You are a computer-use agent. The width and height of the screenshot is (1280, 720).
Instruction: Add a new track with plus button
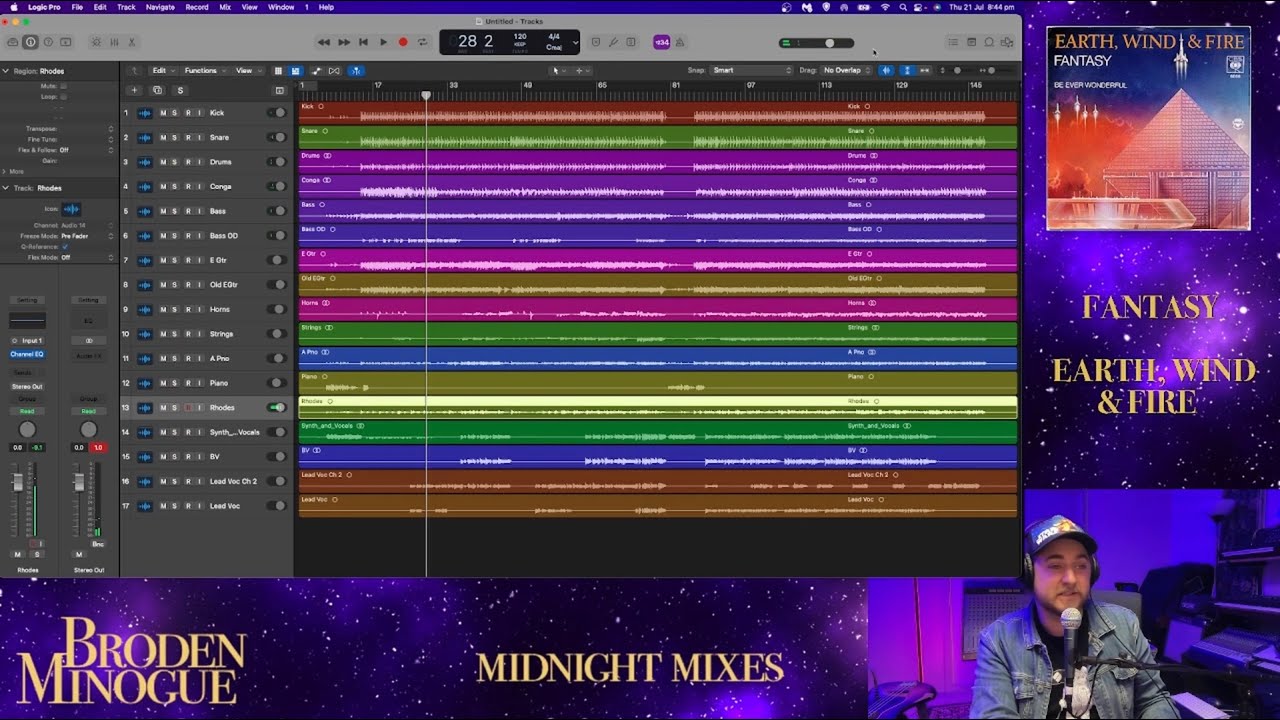[135, 90]
